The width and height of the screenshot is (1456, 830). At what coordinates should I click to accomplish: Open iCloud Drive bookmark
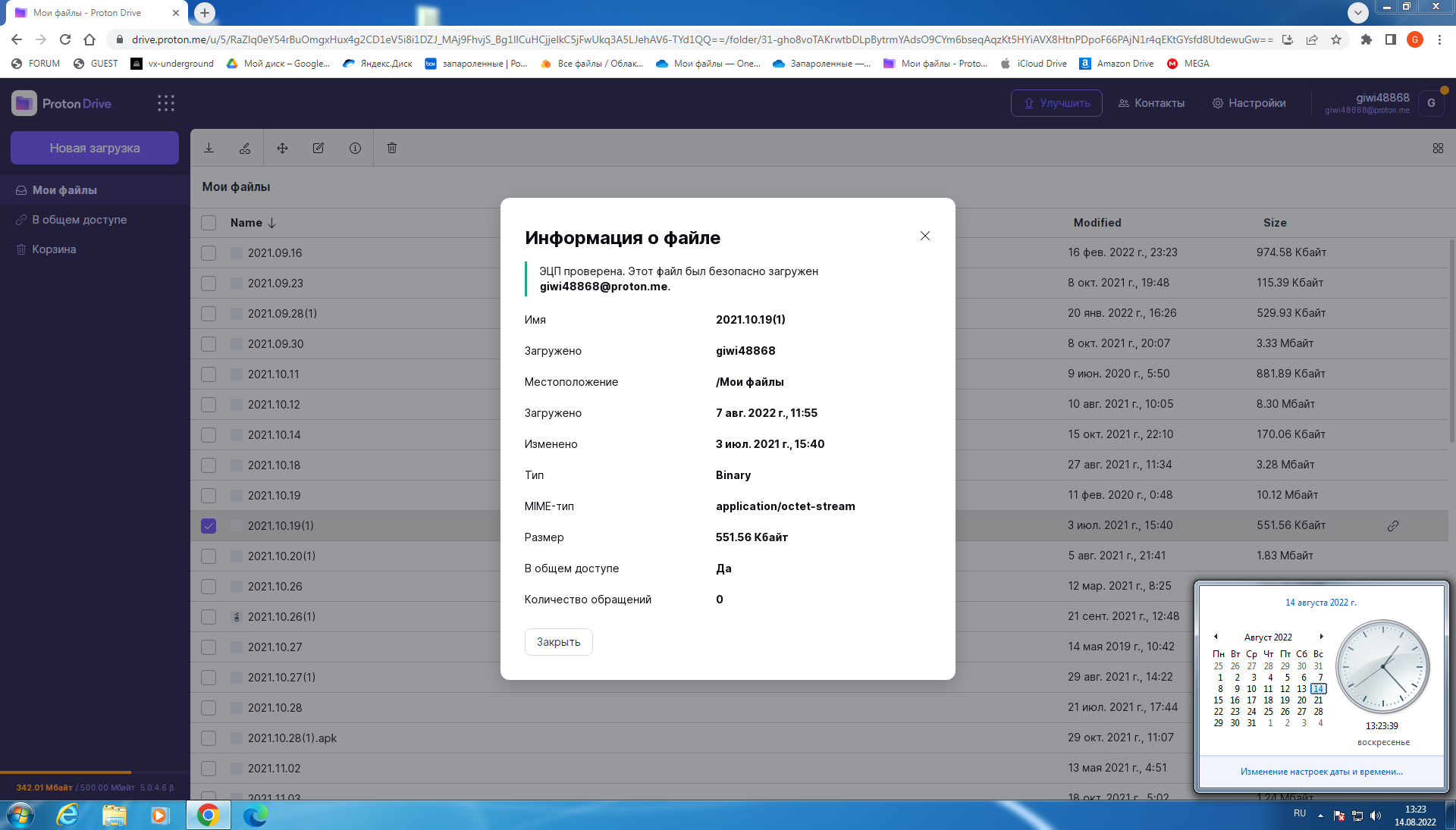click(1034, 64)
